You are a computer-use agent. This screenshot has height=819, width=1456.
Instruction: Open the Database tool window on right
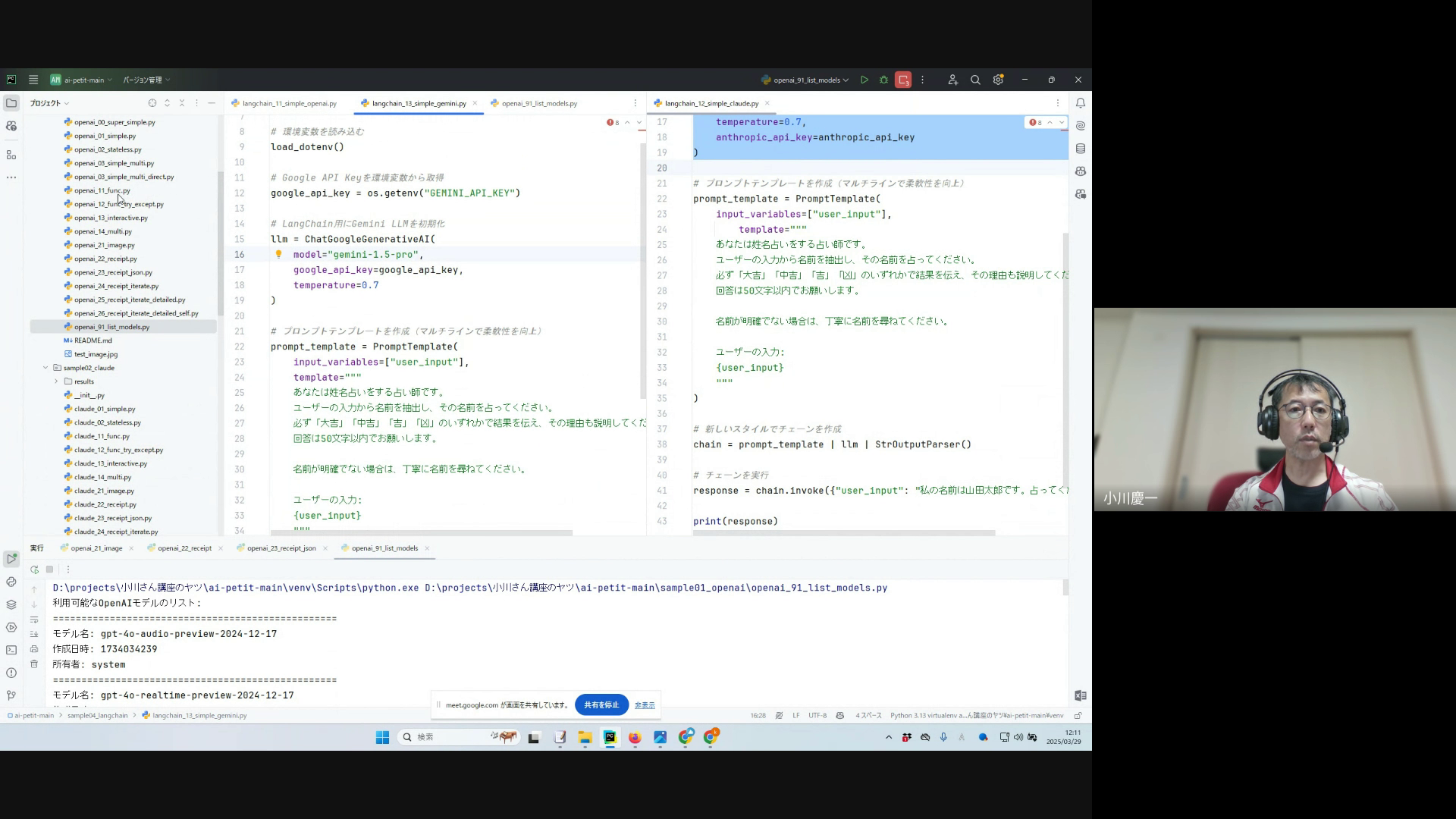tap(1081, 149)
